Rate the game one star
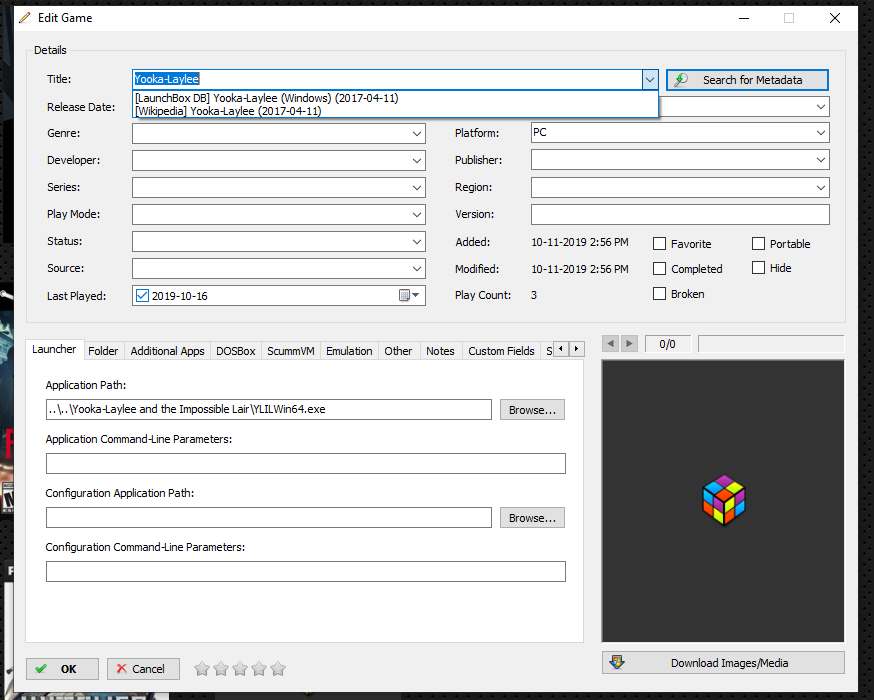The image size is (874, 700). pyautogui.click(x=202, y=668)
